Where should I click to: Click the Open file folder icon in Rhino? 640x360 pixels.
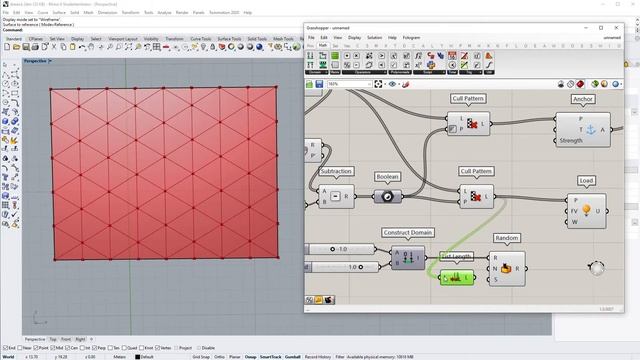(x=16, y=47)
